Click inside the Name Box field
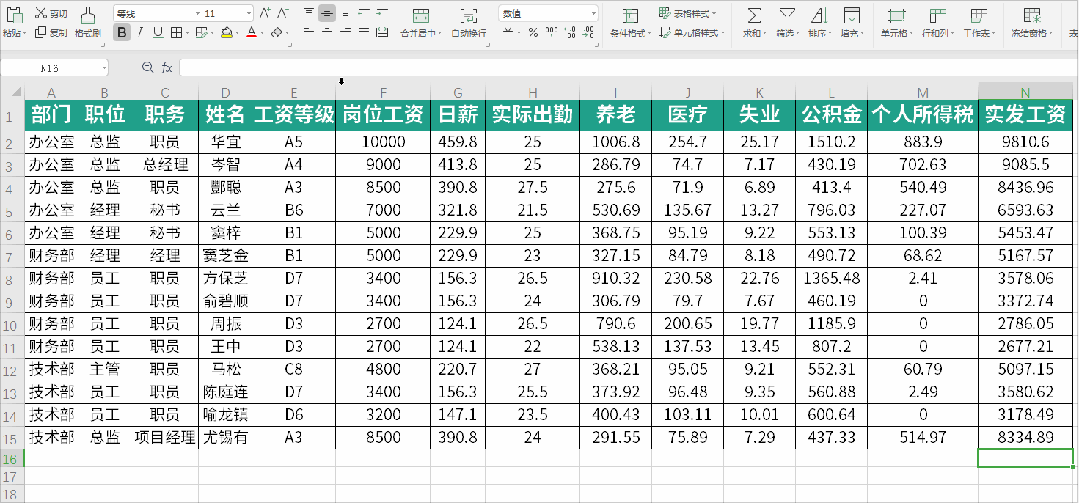 [50, 67]
